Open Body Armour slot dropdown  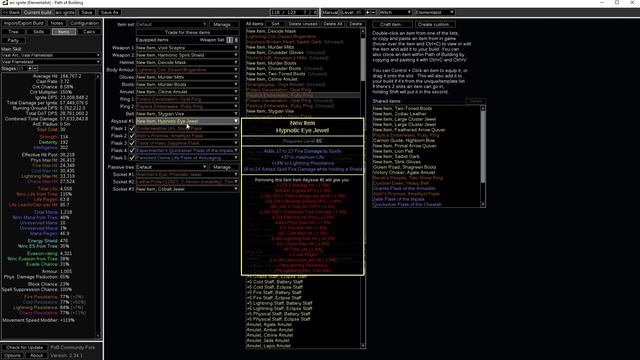tap(187, 70)
